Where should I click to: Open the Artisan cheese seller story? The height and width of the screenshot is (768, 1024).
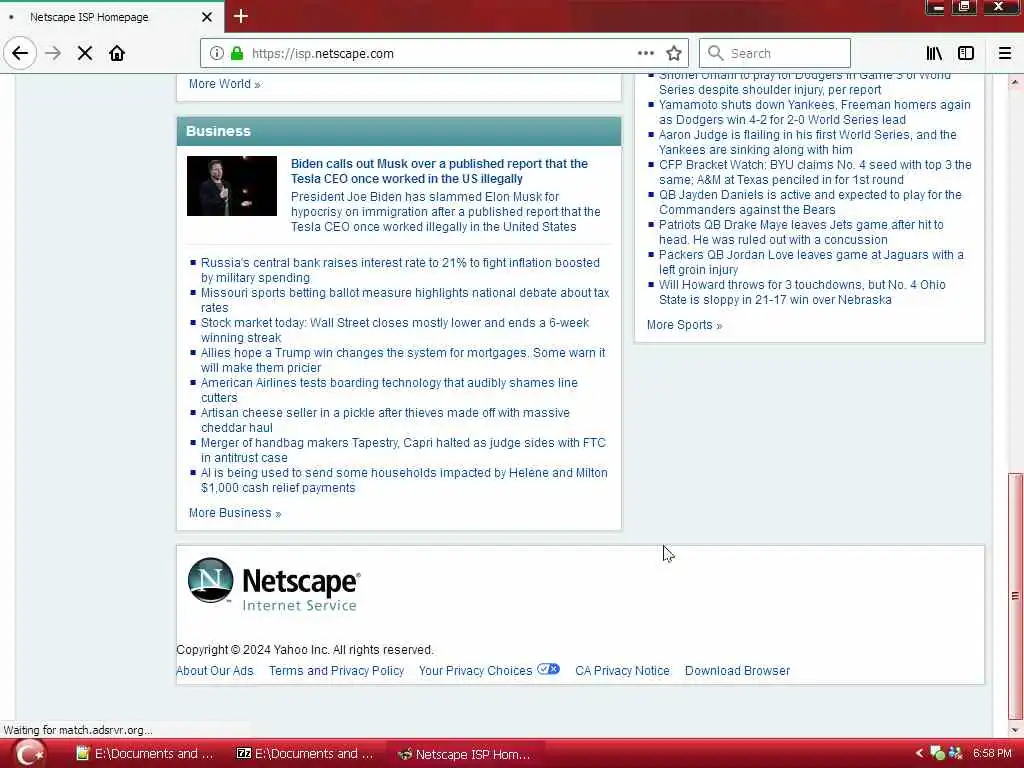coord(385,420)
